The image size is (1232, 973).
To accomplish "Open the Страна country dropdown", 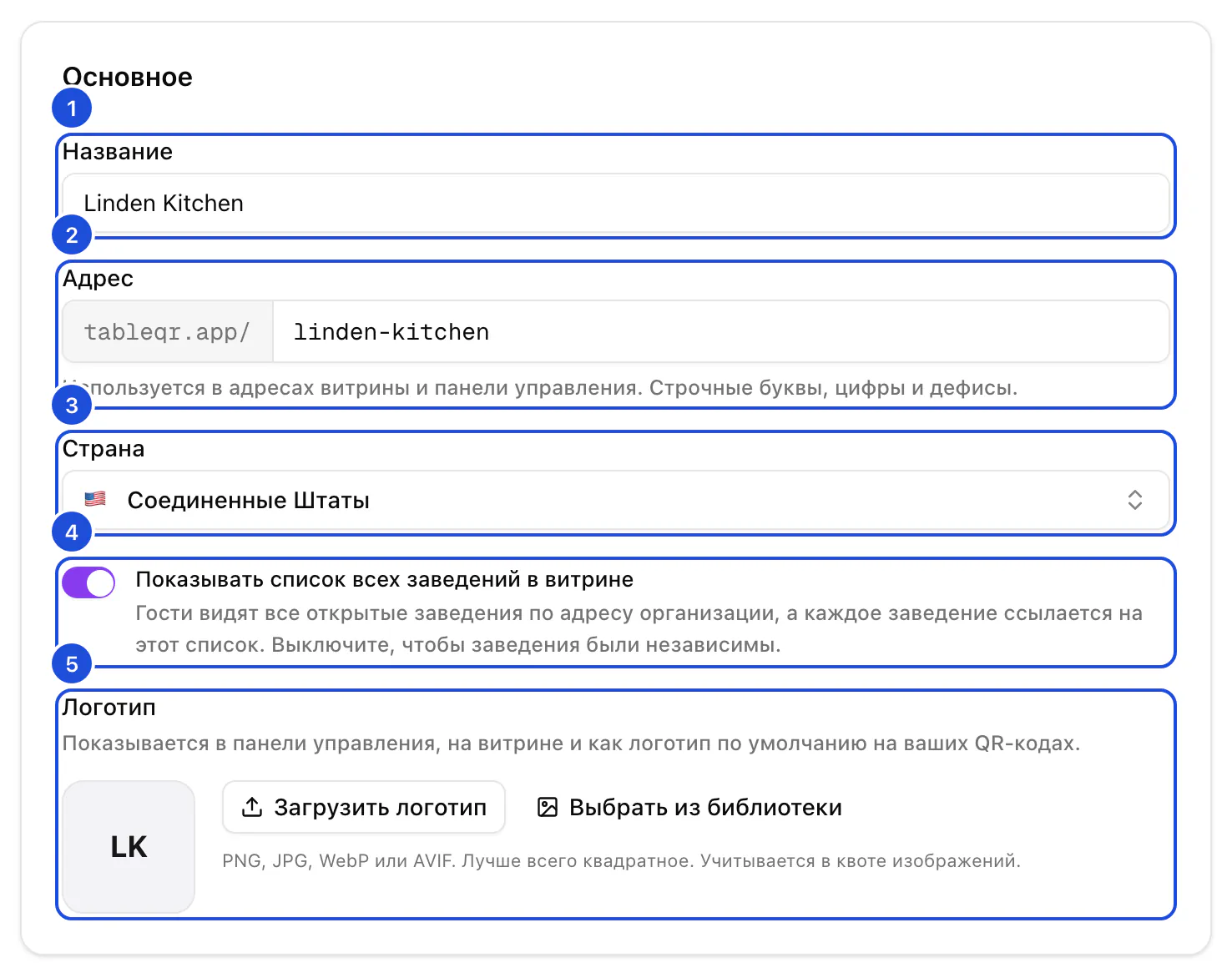I will tap(616, 501).
